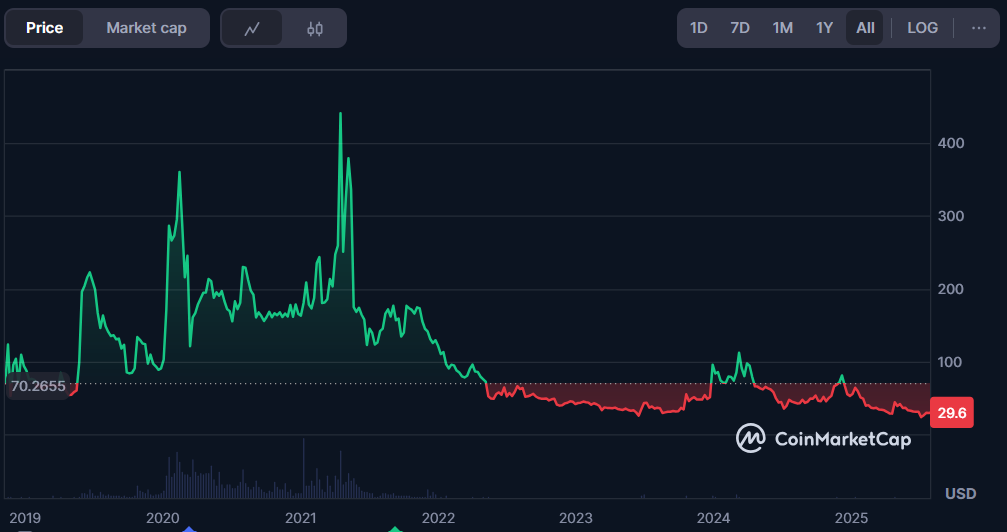This screenshot has height=532, width=1007.
Task: Click the 400 price axis label
Action: 951,143
